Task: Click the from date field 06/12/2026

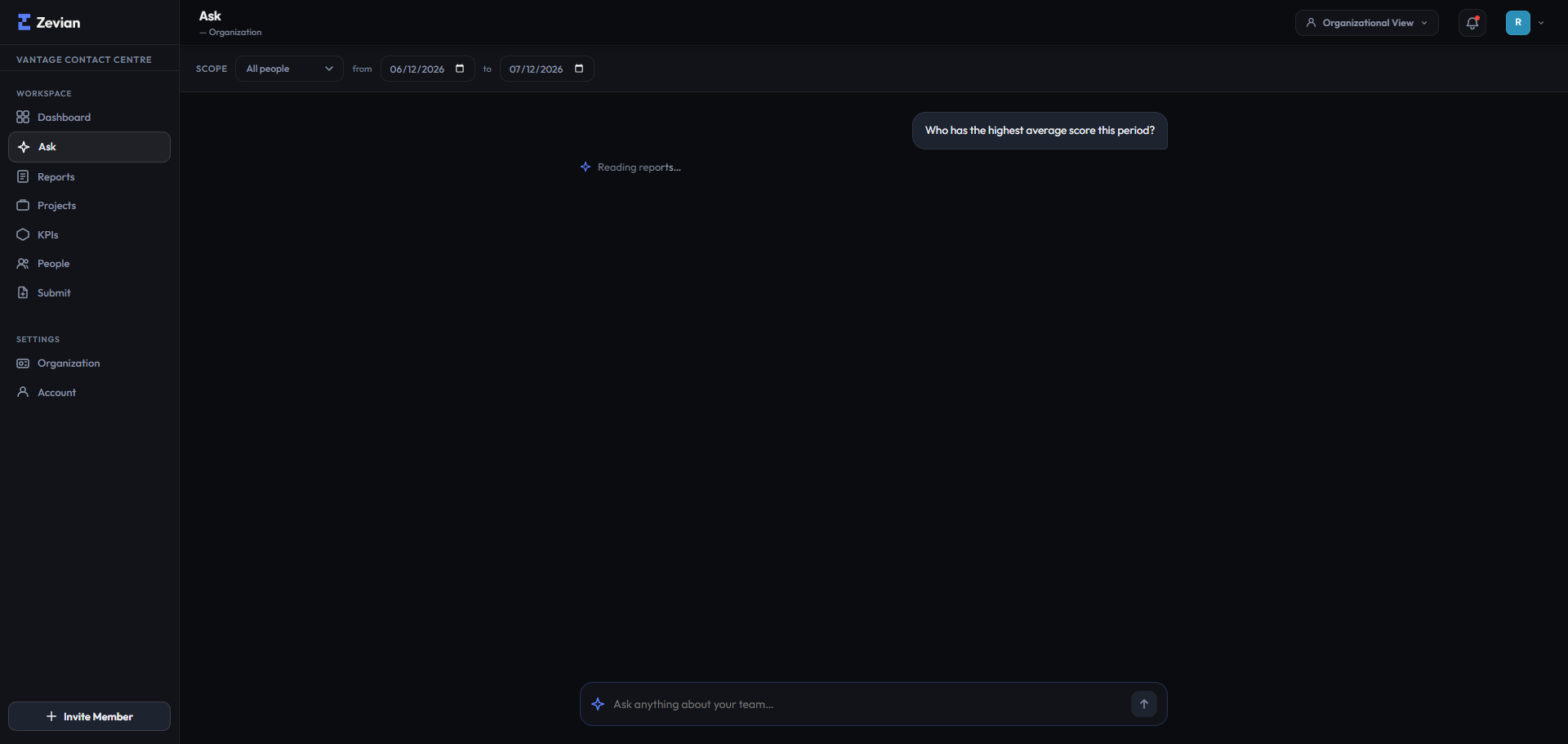Action: pyautogui.click(x=427, y=69)
